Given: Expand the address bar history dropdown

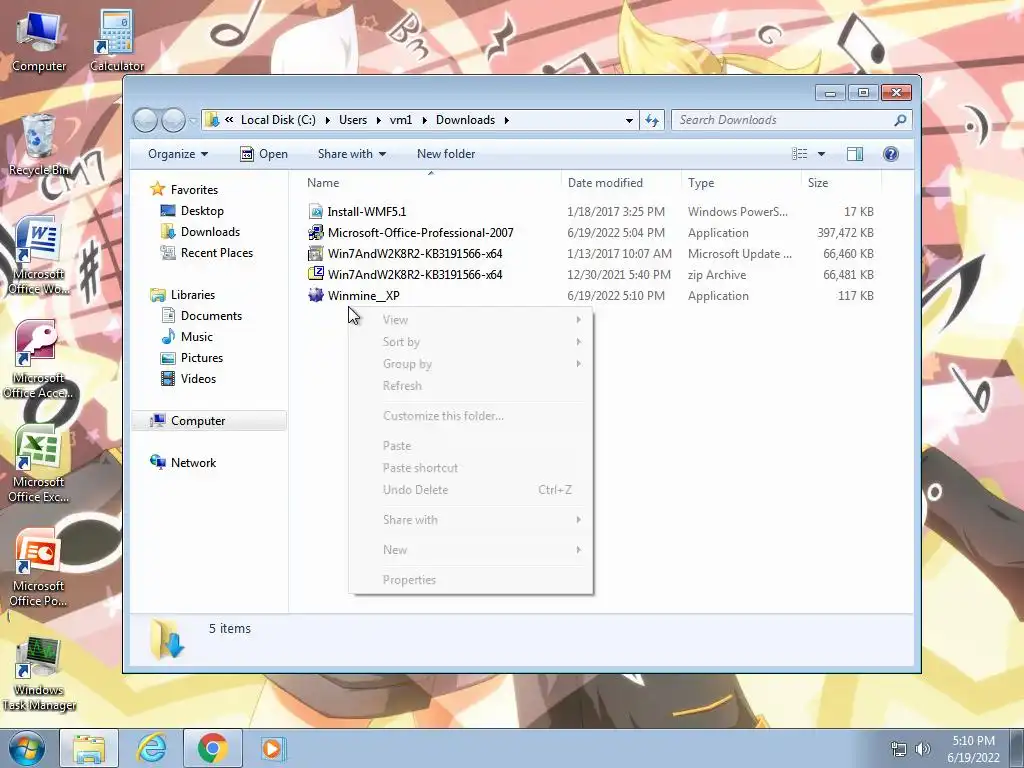Looking at the screenshot, I should pos(629,120).
